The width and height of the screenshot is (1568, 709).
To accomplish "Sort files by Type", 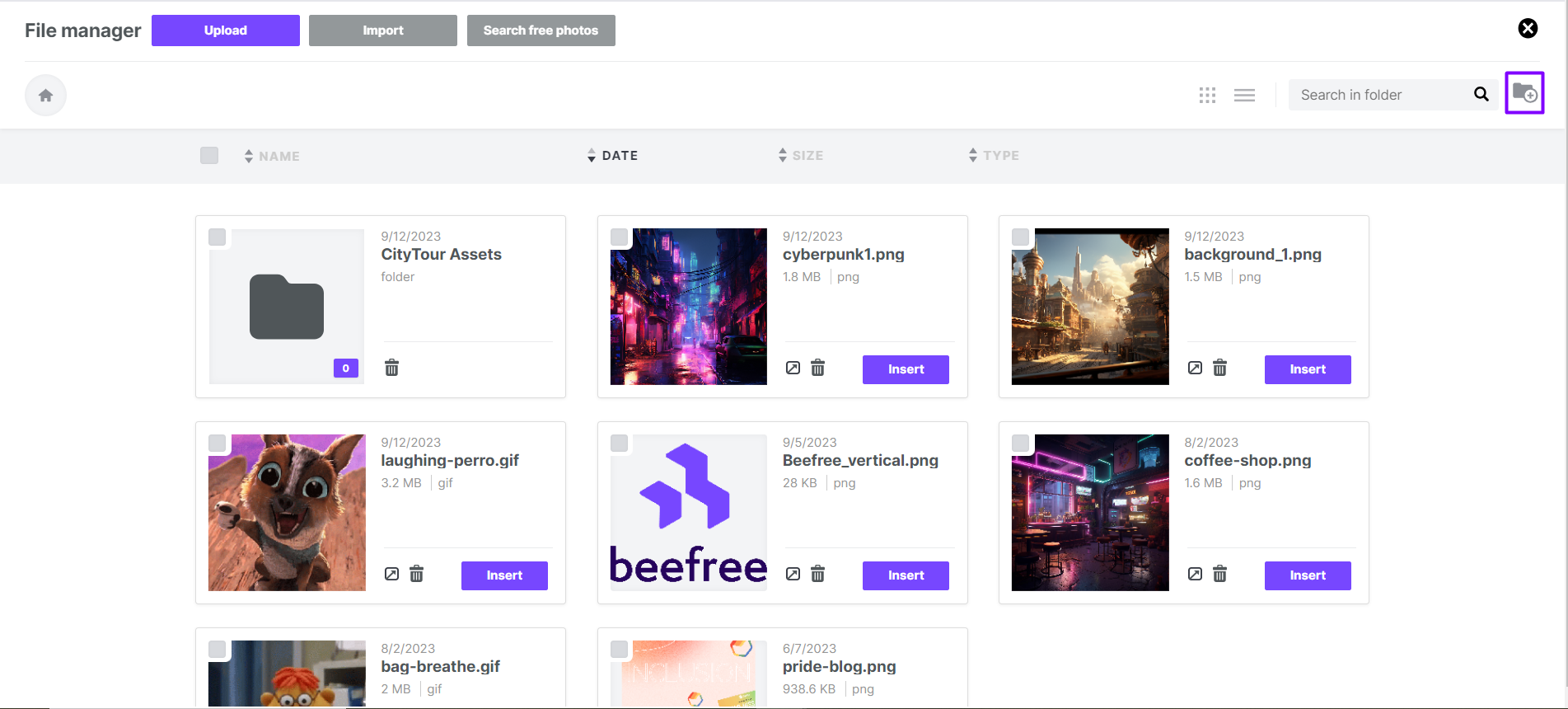I will (994, 155).
